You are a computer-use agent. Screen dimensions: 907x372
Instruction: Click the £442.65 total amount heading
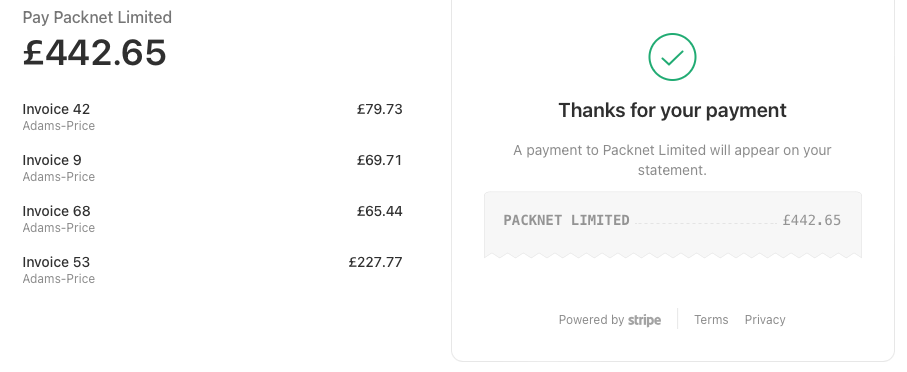(x=94, y=53)
